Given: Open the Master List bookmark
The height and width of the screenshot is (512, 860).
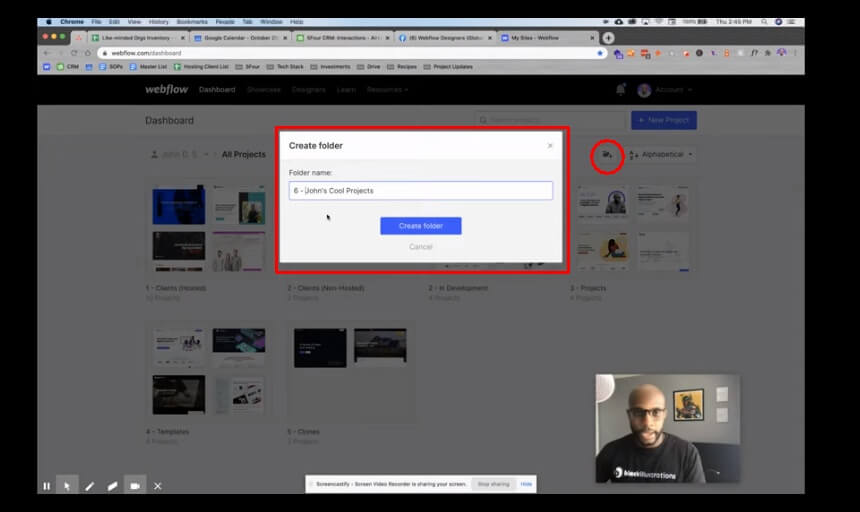Looking at the screenshot, I should click(x=148, y=67).
